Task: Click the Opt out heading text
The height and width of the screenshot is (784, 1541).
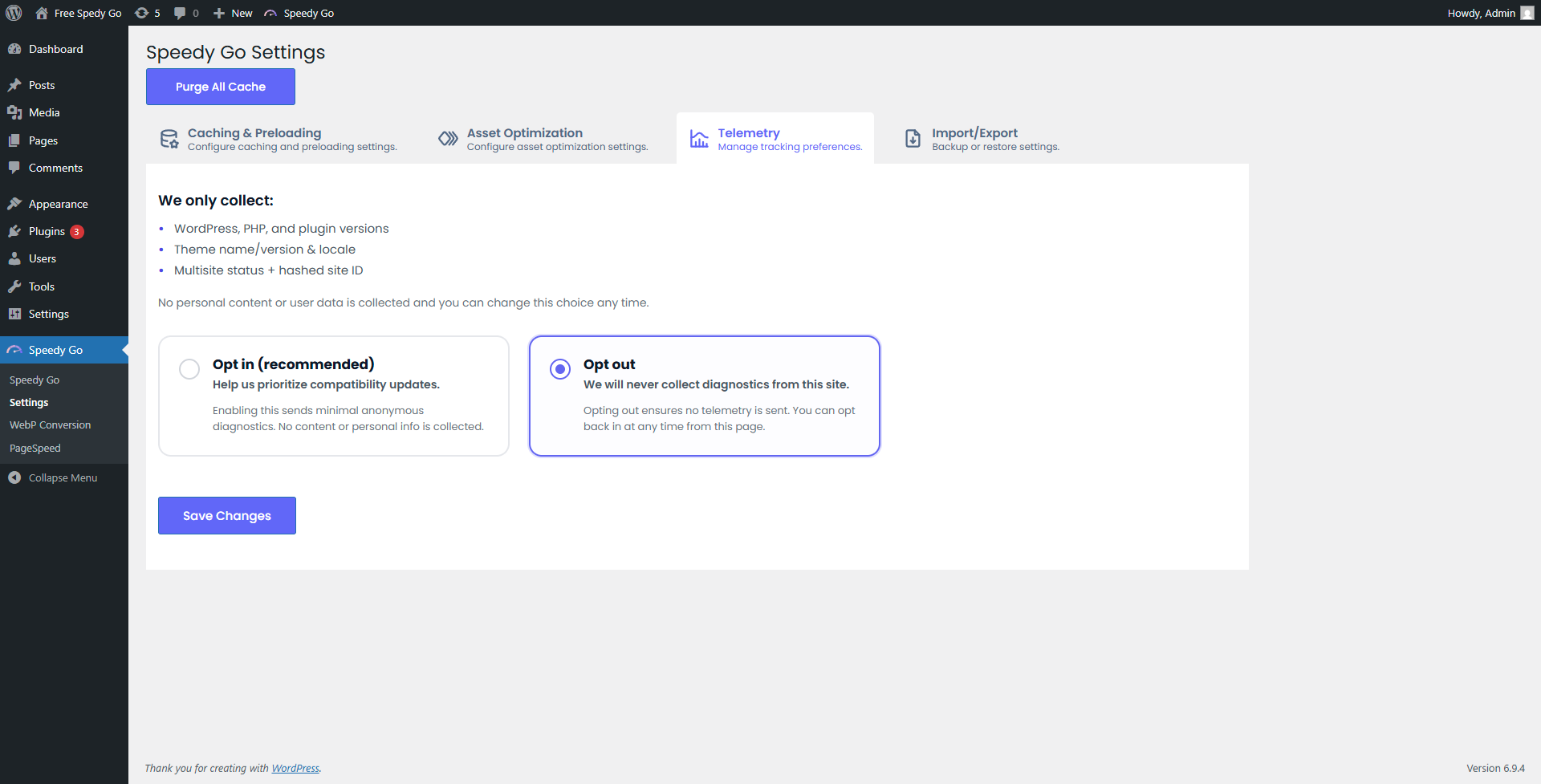Action: click(x=609, y=364)
